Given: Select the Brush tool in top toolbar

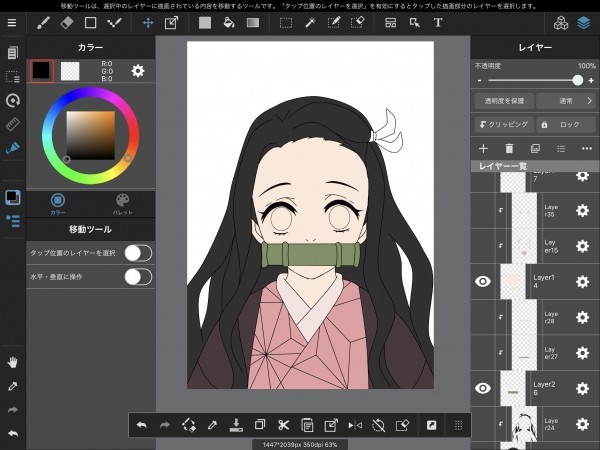Looking at the screenshot, I should click(43, 21).
